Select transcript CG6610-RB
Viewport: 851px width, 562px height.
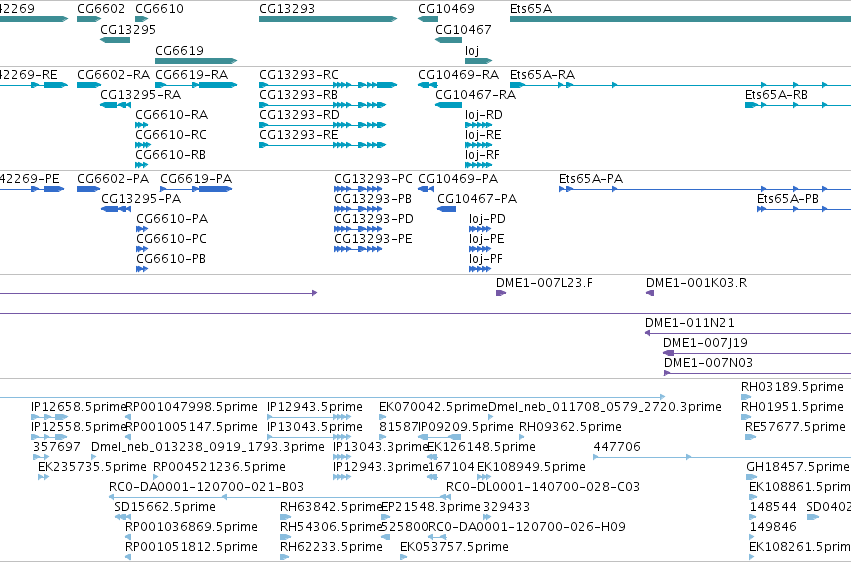click(142, 165)
